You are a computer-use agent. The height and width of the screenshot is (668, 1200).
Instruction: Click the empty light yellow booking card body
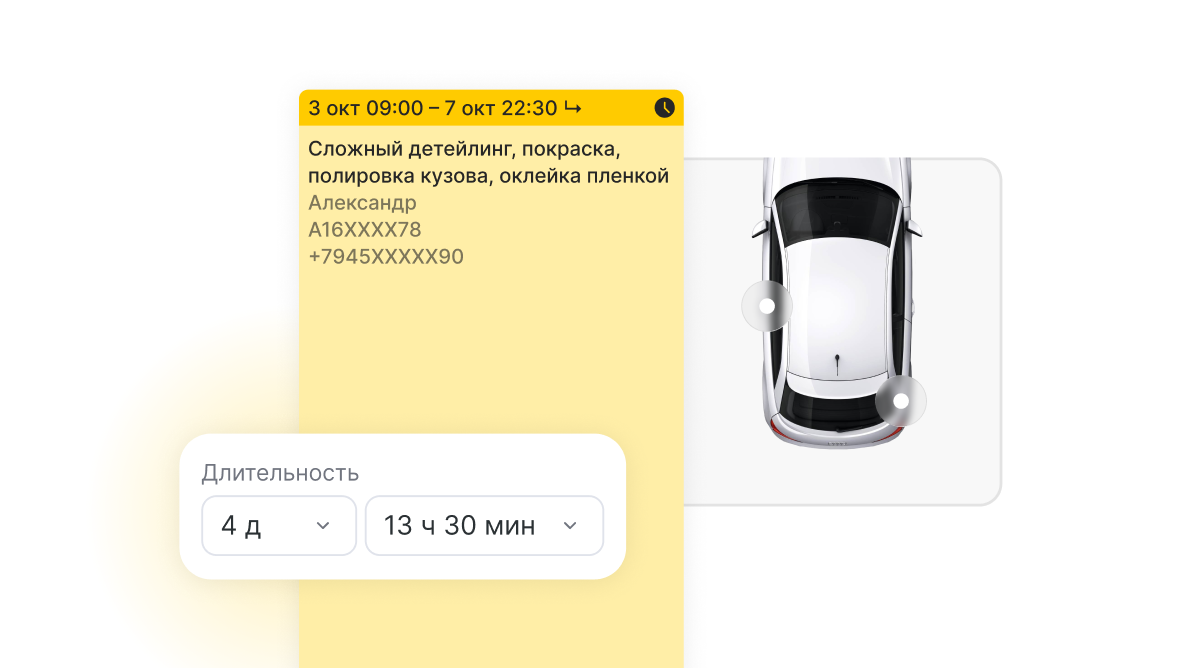pyautogui.click(x=490, y=350)
